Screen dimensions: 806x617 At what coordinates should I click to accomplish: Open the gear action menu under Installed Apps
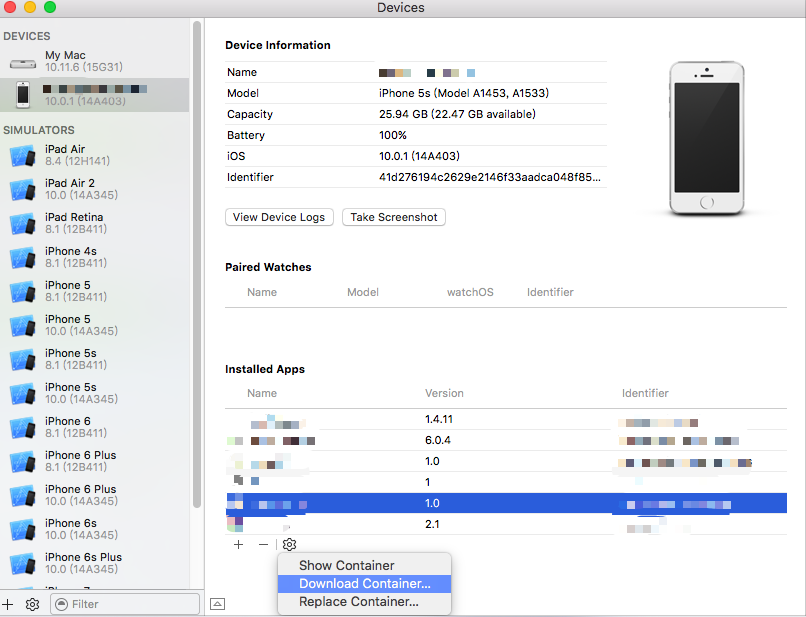[x=289, y=545]
